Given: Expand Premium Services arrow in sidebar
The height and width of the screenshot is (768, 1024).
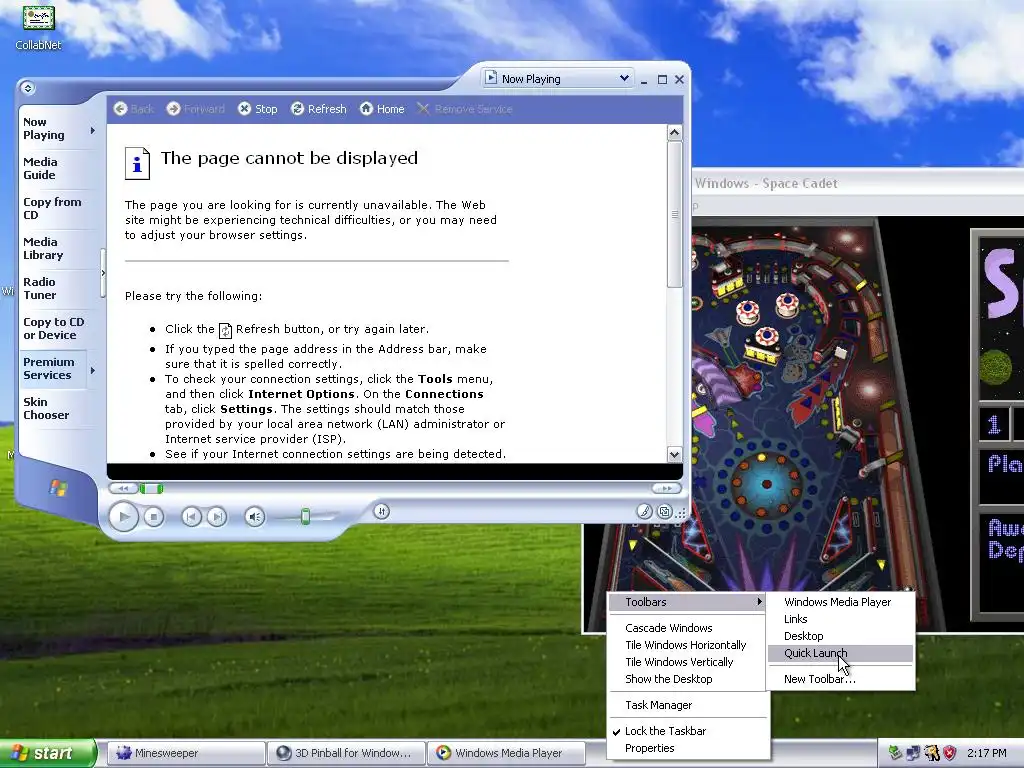Looking at the screenshot, I should coord(93,370).
